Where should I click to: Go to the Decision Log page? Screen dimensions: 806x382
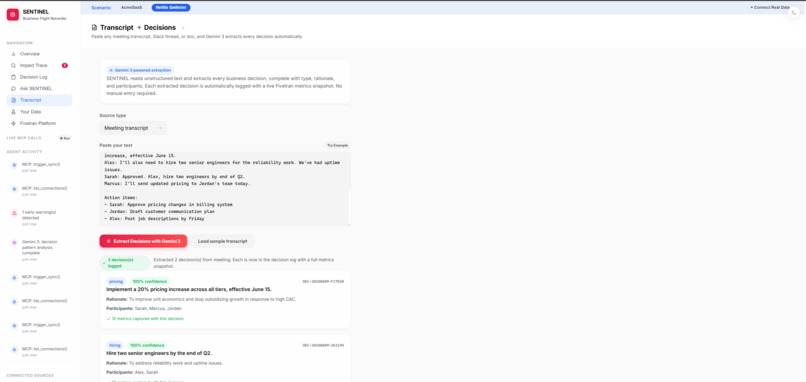point(33,77)
